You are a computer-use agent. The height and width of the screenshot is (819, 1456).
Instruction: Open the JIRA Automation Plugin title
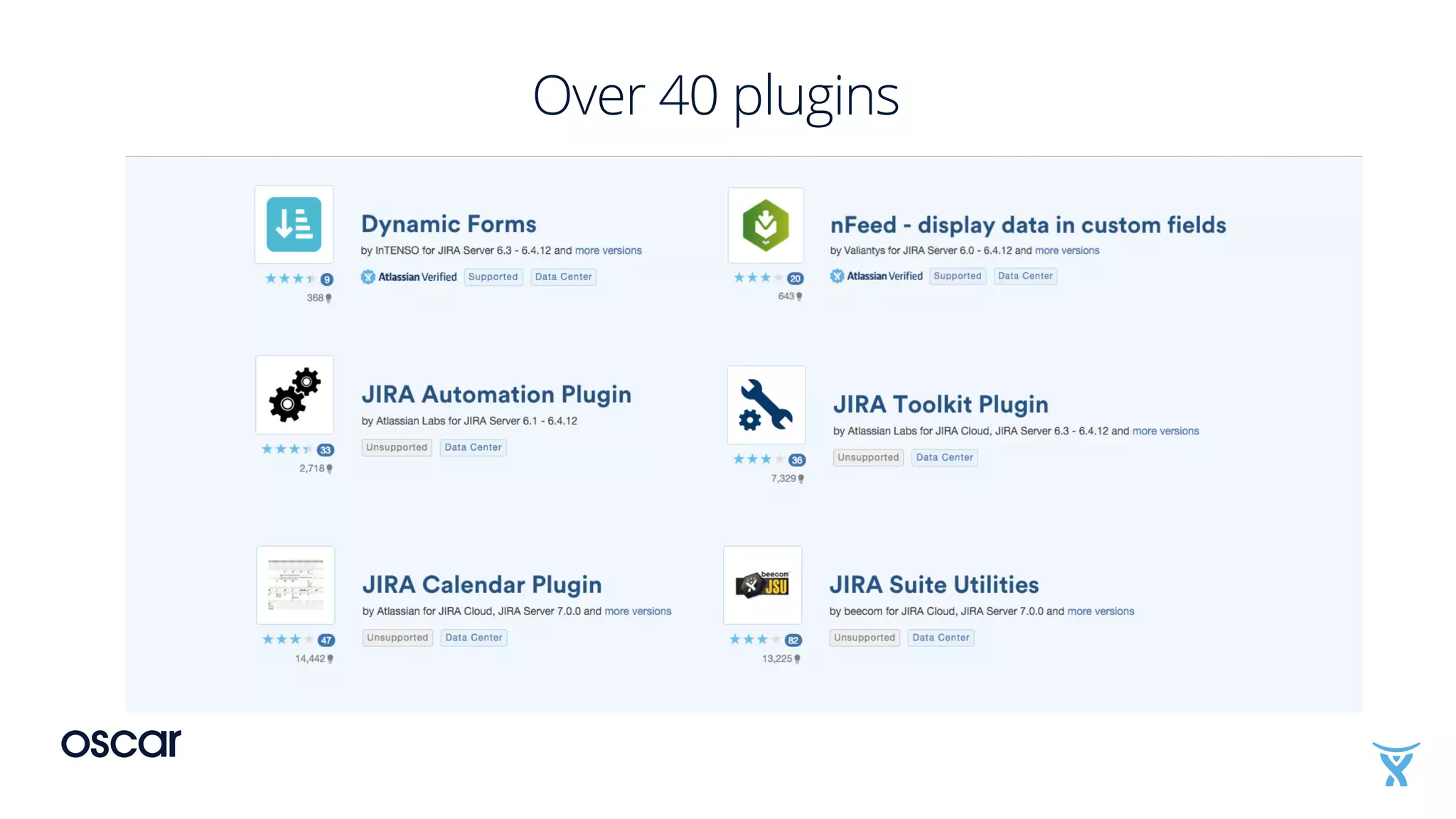coord(496,395)
